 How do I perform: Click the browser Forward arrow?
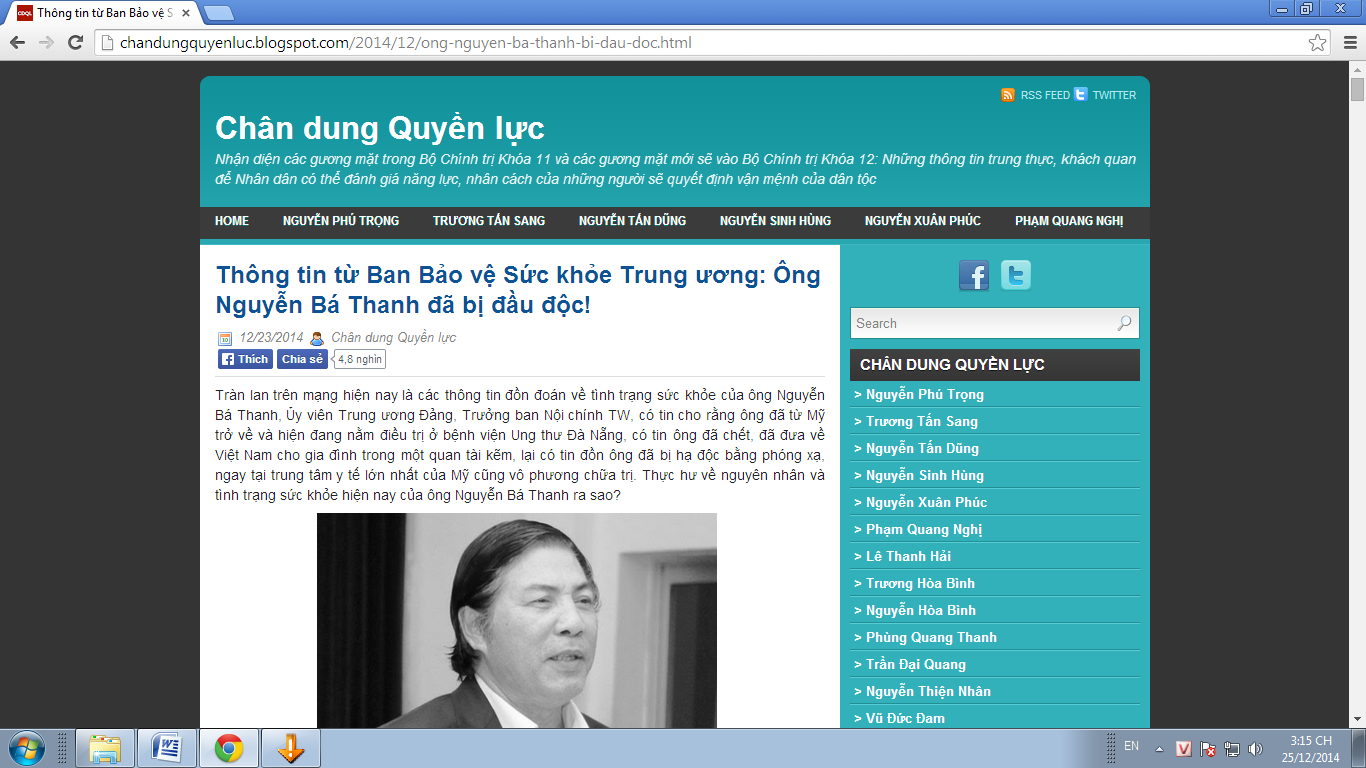pyautogui.click(x=46, y=42)
